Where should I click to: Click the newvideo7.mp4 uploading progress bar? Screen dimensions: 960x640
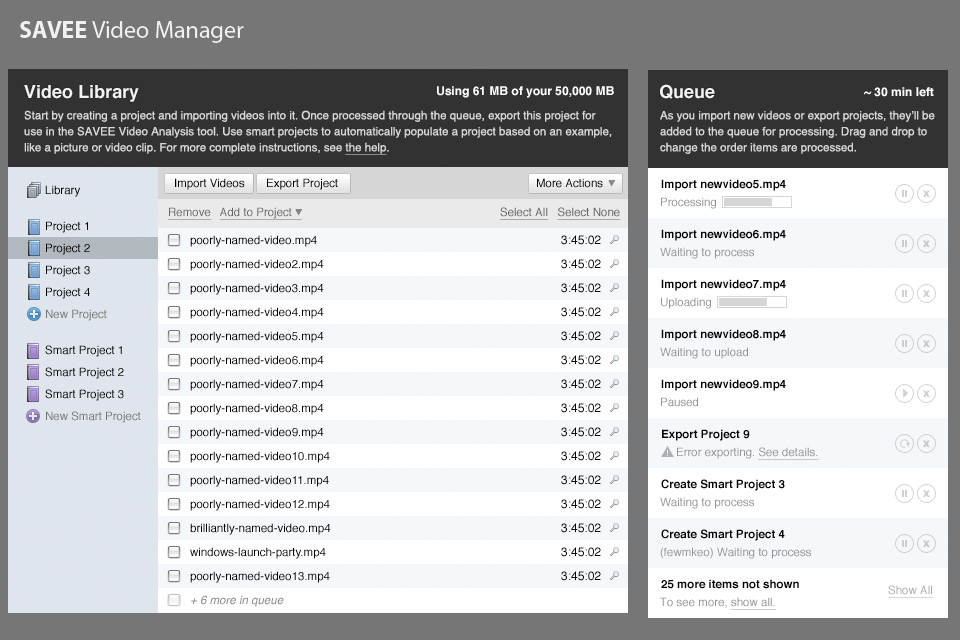[751, 302]
